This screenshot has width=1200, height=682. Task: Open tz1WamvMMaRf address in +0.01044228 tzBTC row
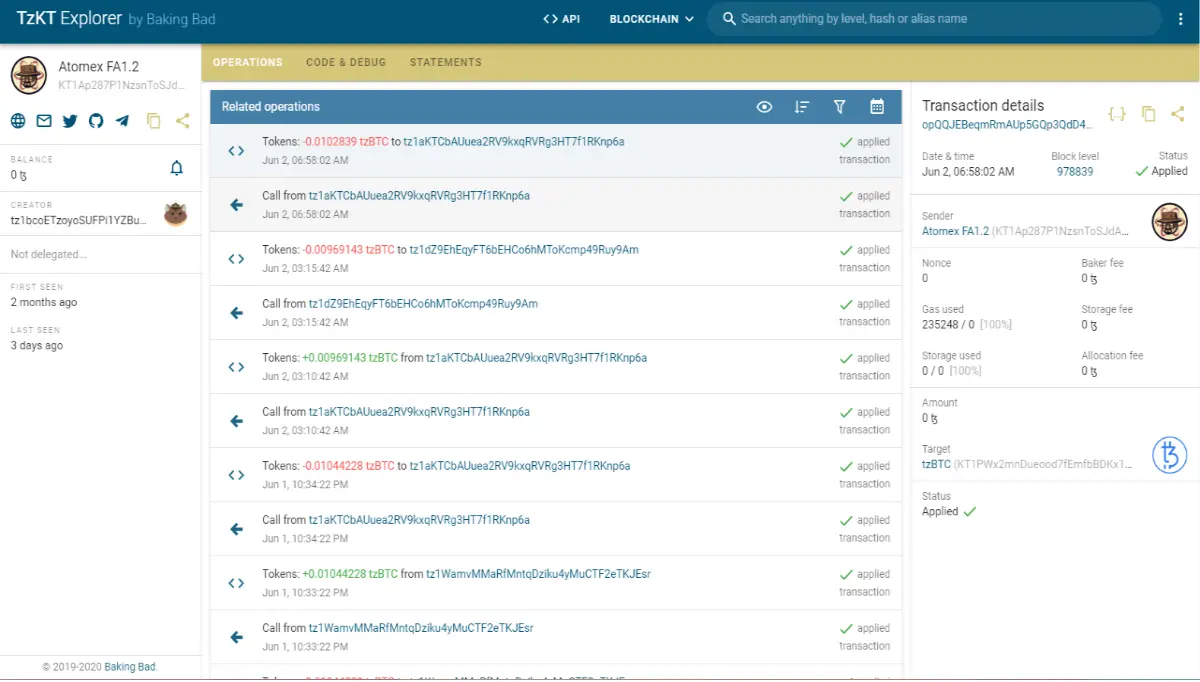coord(538,574)
